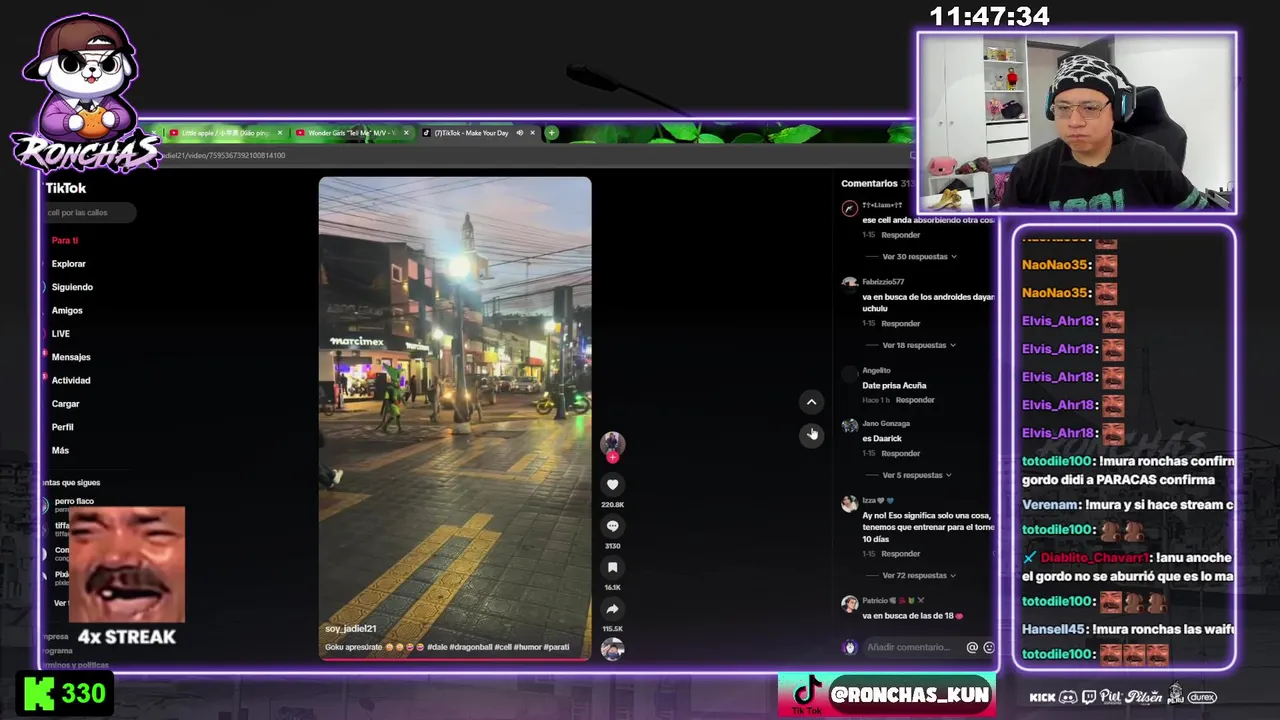The image size is (1280, 720).
Task: Open the emoji picker in comment box
Action: [x=989, y=647]
